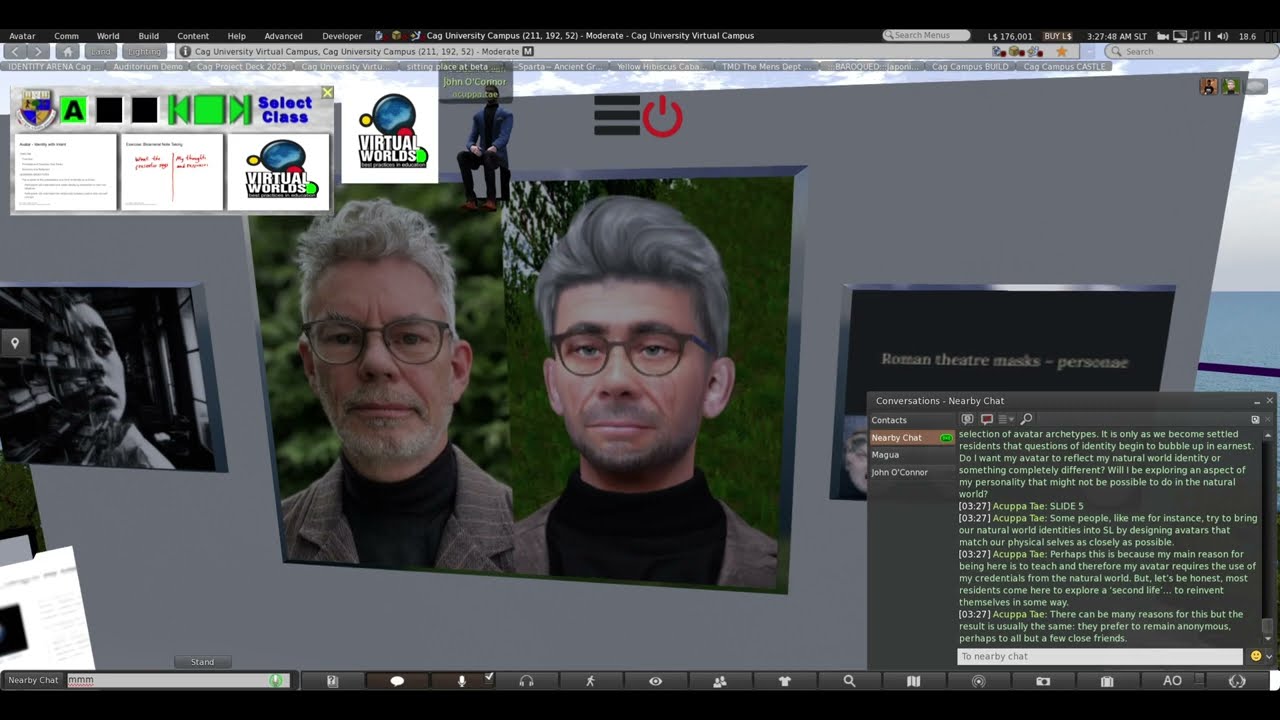Click the green send button in the chat bar
This screenshot has height=720, width=1280.
tap(276, 680)
